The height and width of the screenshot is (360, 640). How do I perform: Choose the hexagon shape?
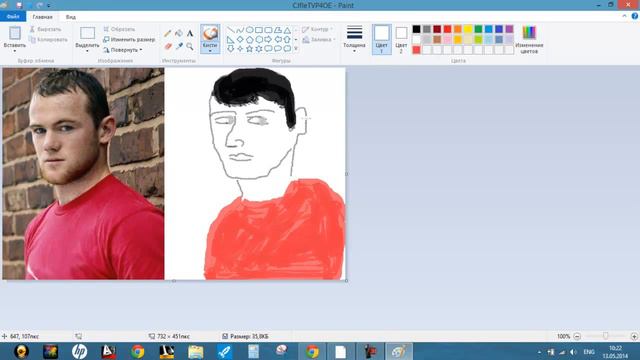click(259, 40)
